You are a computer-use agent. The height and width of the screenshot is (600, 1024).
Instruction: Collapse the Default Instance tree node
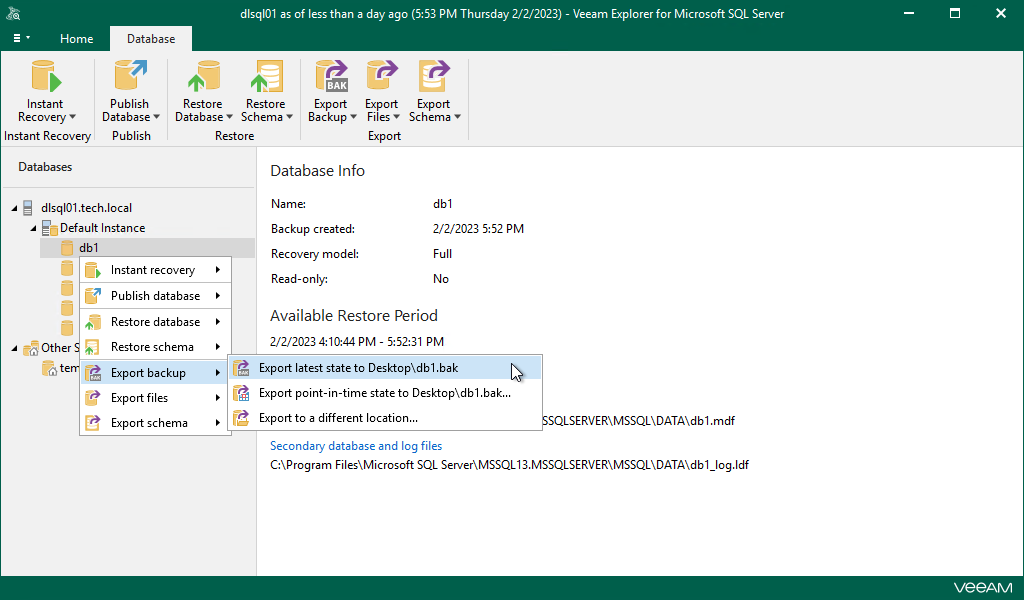[33, 229]
